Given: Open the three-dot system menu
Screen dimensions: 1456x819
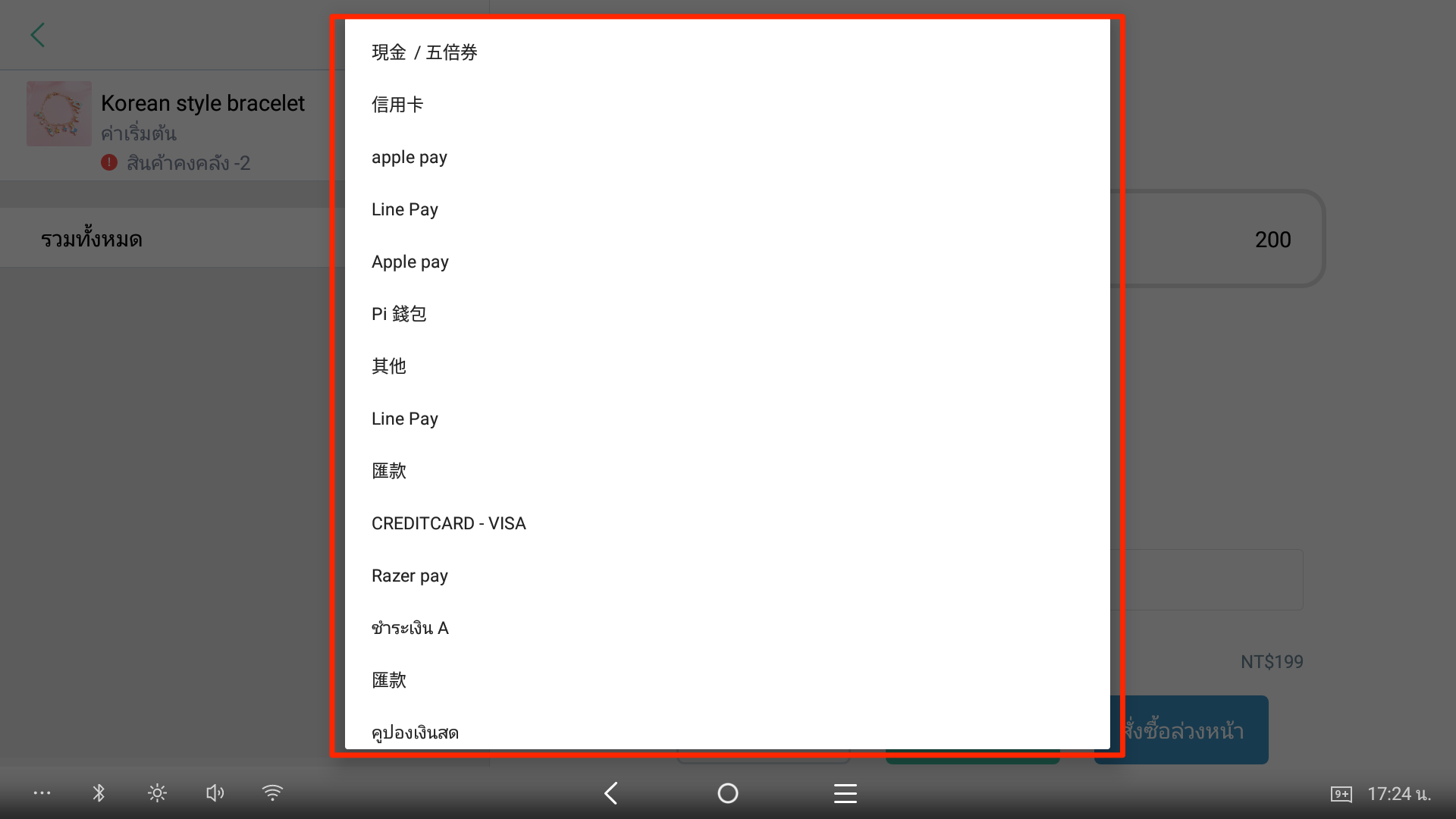Looking at the screenshot, I should pyautogui.click(x=42, y=793).
